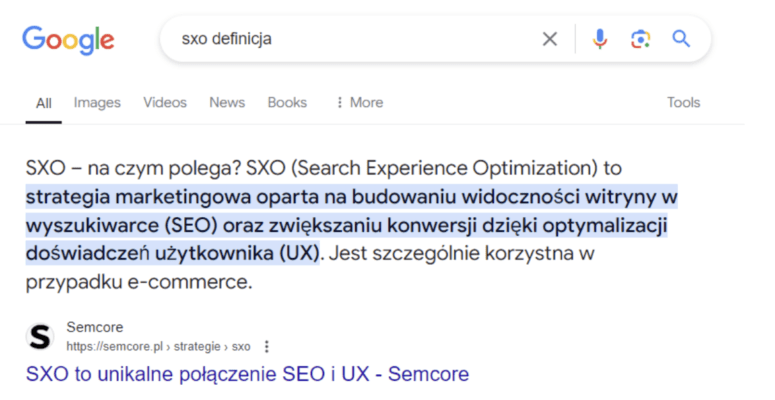This screenshot has width=775, height=400.
Task: Clear the search query text
Action: coord(550,39)
